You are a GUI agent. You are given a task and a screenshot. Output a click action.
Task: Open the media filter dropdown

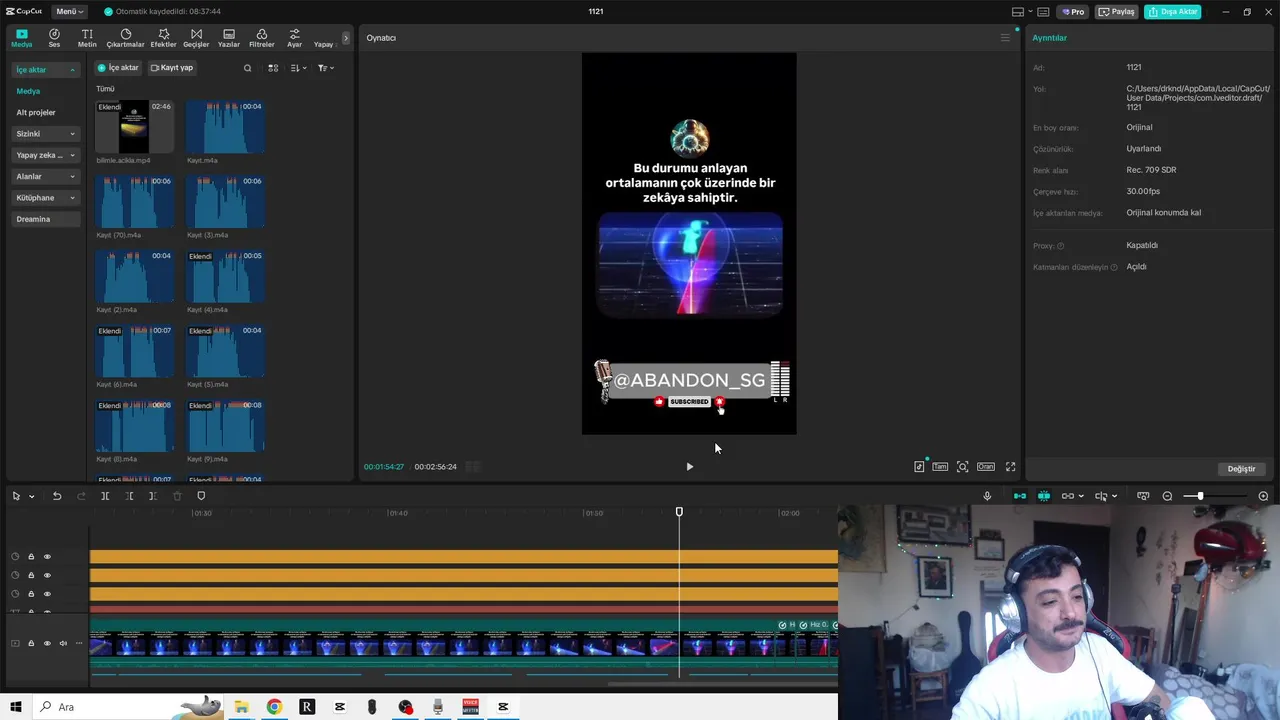[326, 68]
